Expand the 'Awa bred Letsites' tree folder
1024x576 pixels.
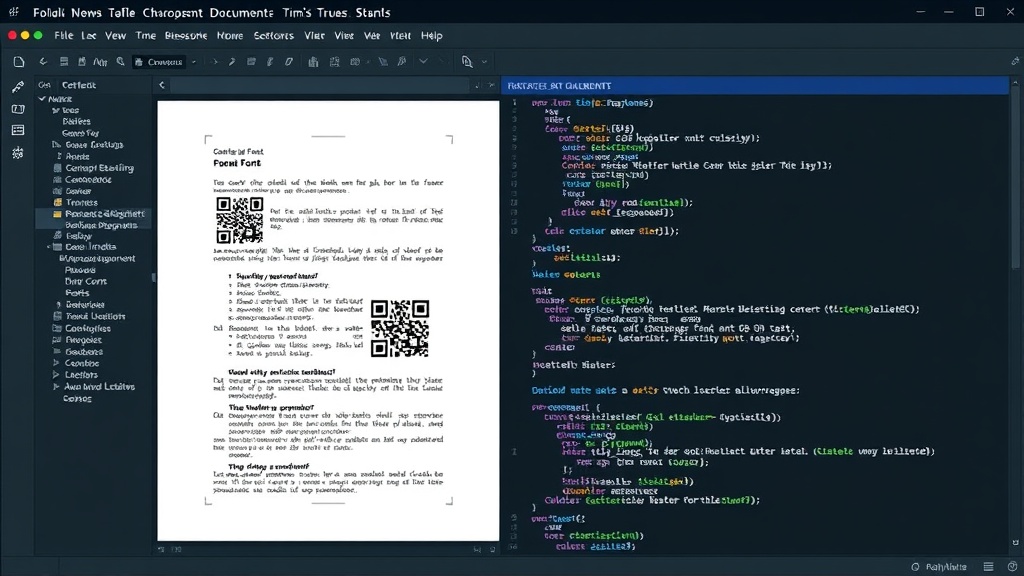(56, 387)
